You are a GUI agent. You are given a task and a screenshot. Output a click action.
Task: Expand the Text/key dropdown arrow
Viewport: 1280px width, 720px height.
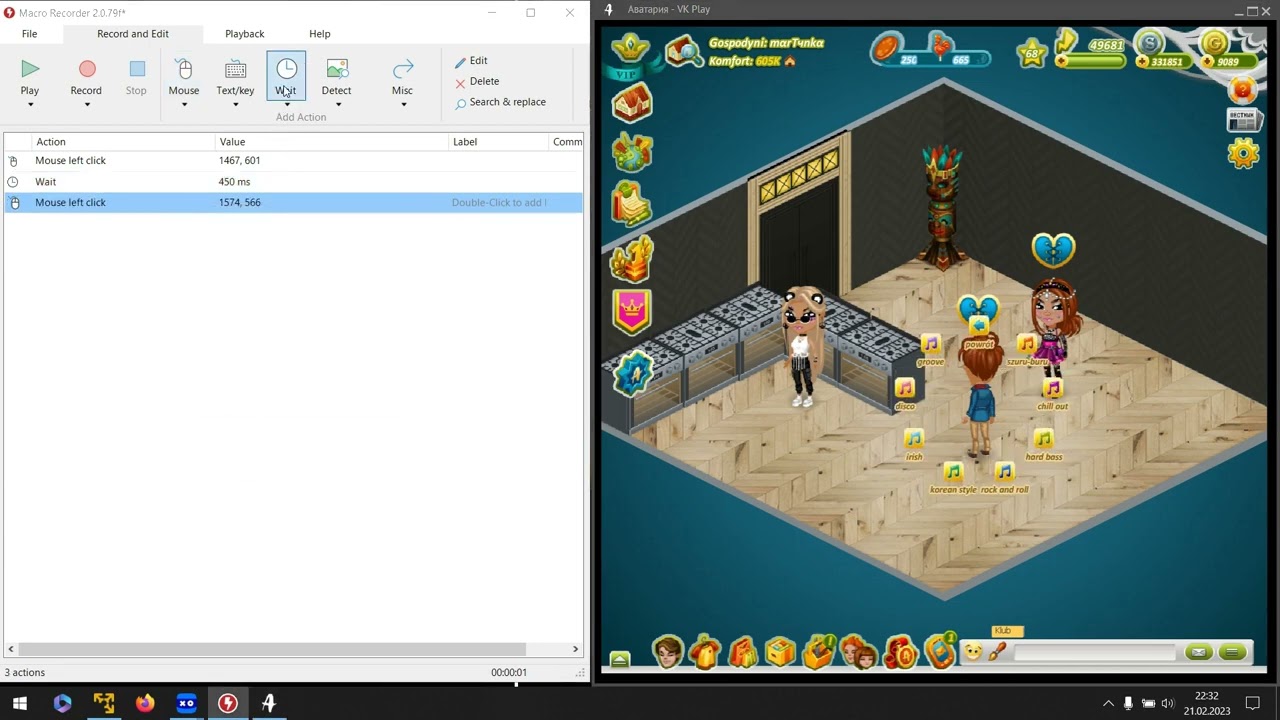[236, 104]
